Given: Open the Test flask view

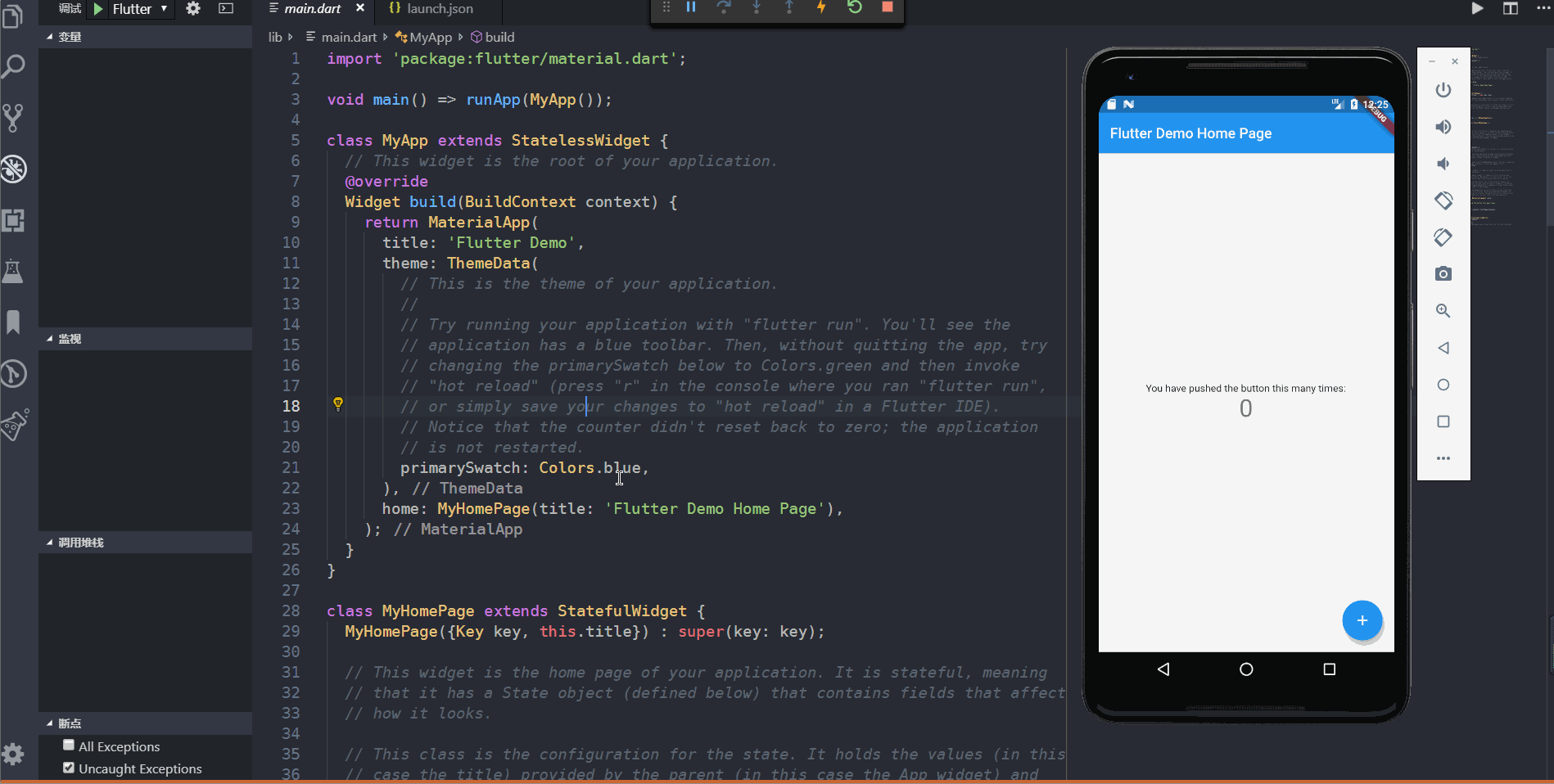Looking at the screenshot, I should click(13, 271).
